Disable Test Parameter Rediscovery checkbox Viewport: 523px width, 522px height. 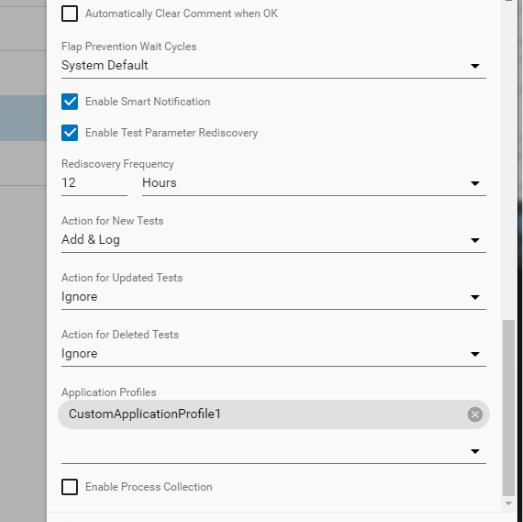tap(69, 133)
